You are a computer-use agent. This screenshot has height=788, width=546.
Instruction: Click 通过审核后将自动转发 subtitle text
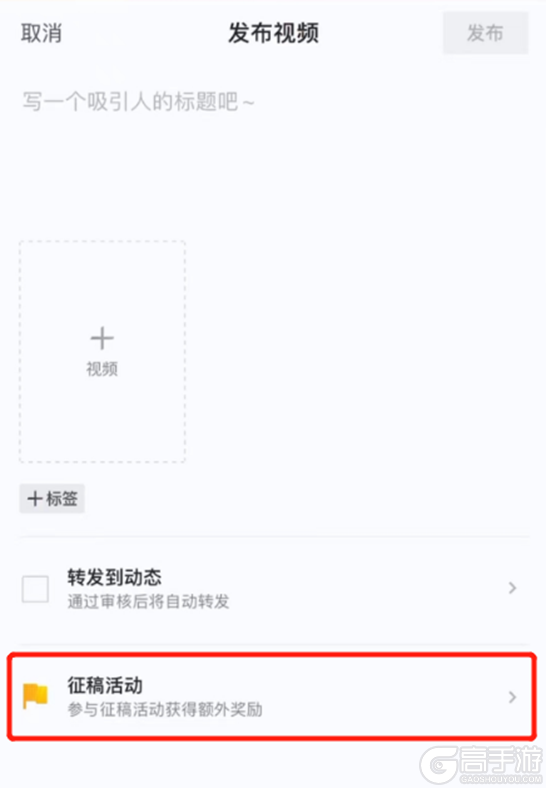tap(148, 601)
